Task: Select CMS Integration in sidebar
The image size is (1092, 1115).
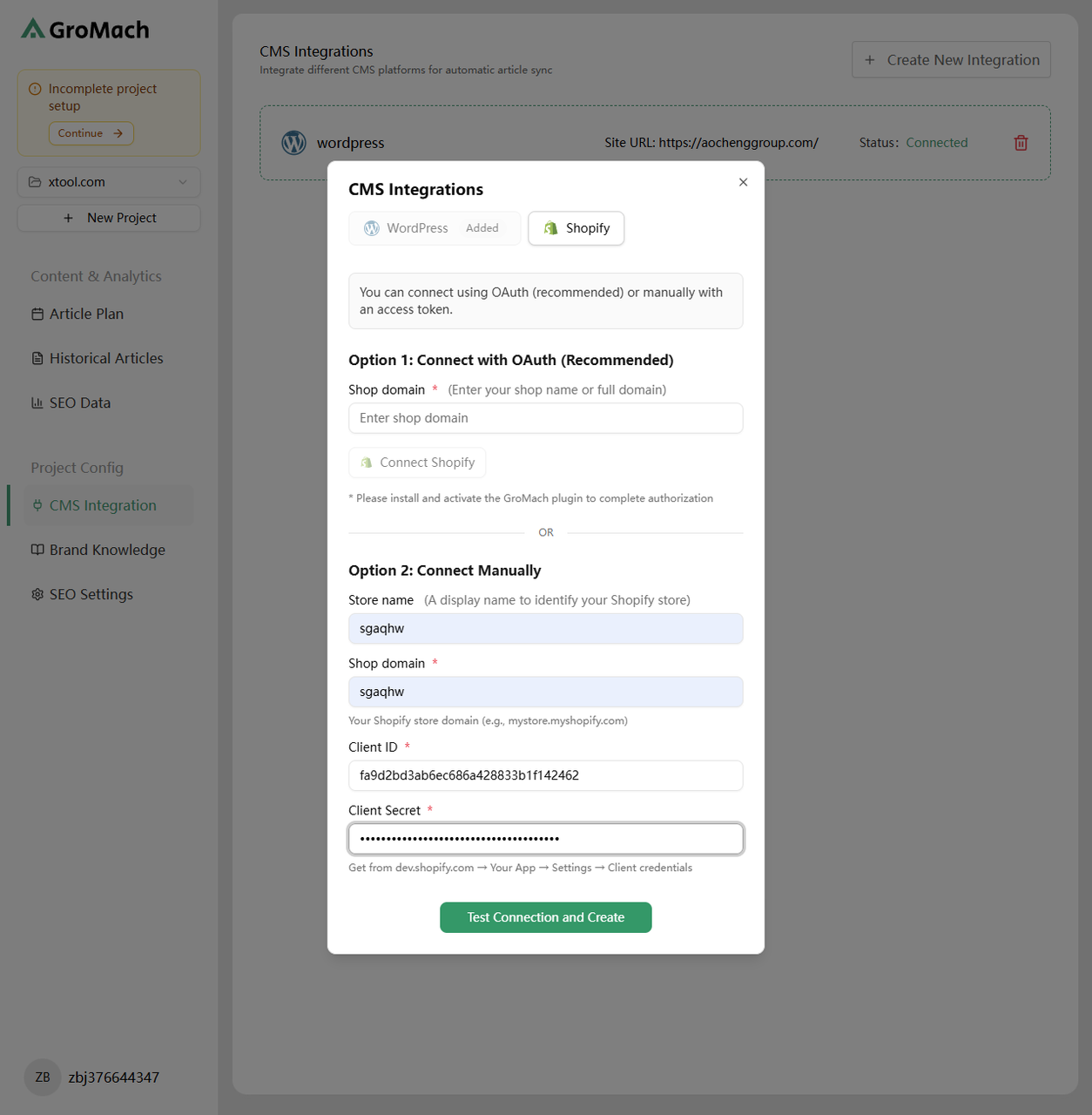Action: 103,505
